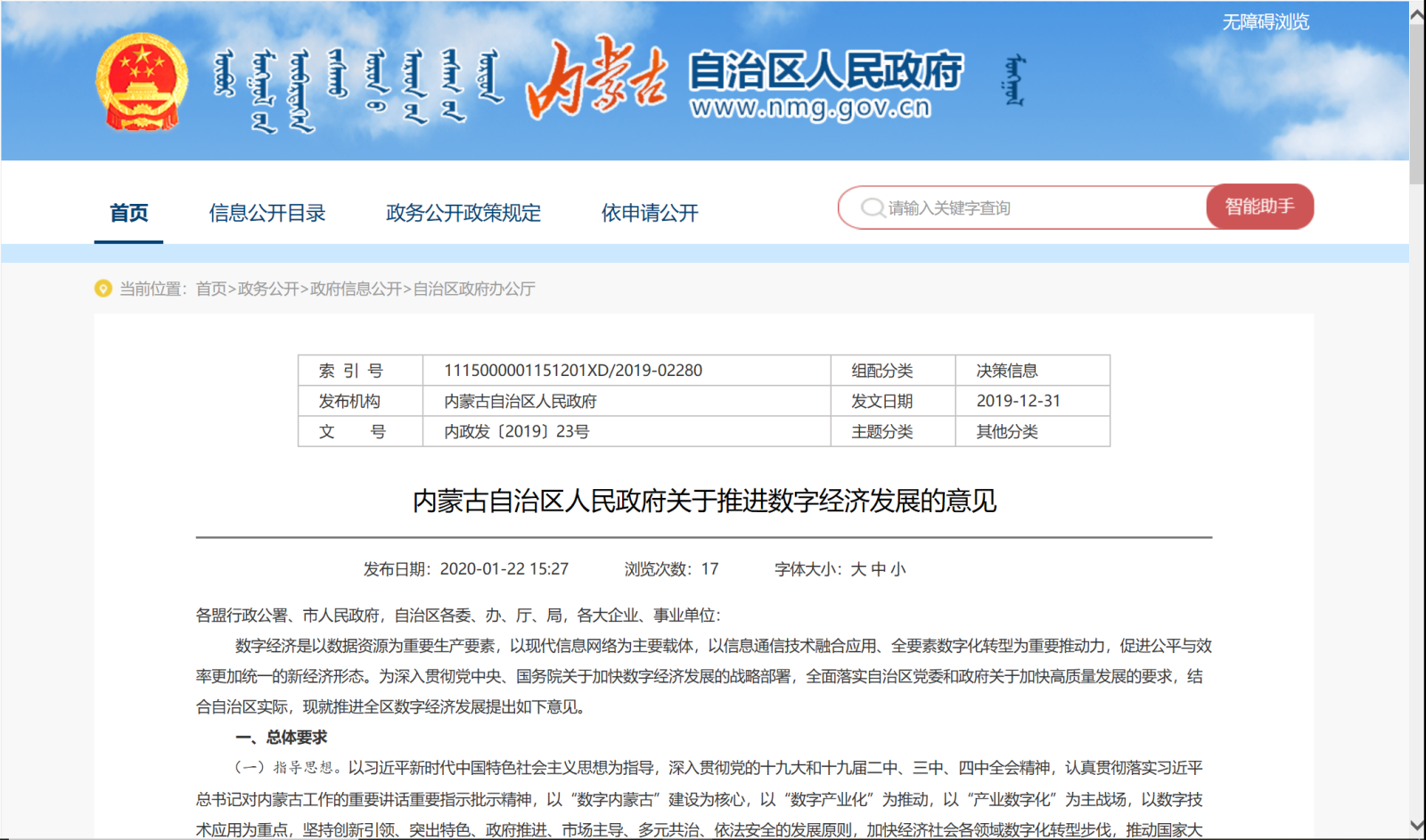Click the keyword search input field
1426x840 pixels.
click(x=1034, y=208)
